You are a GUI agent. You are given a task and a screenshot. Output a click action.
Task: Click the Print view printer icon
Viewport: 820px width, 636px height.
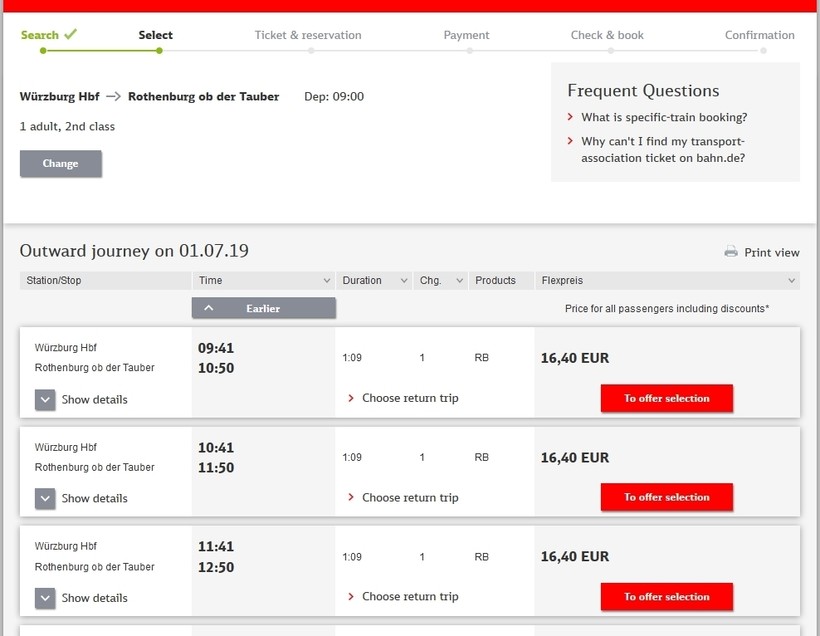[731, 252]
